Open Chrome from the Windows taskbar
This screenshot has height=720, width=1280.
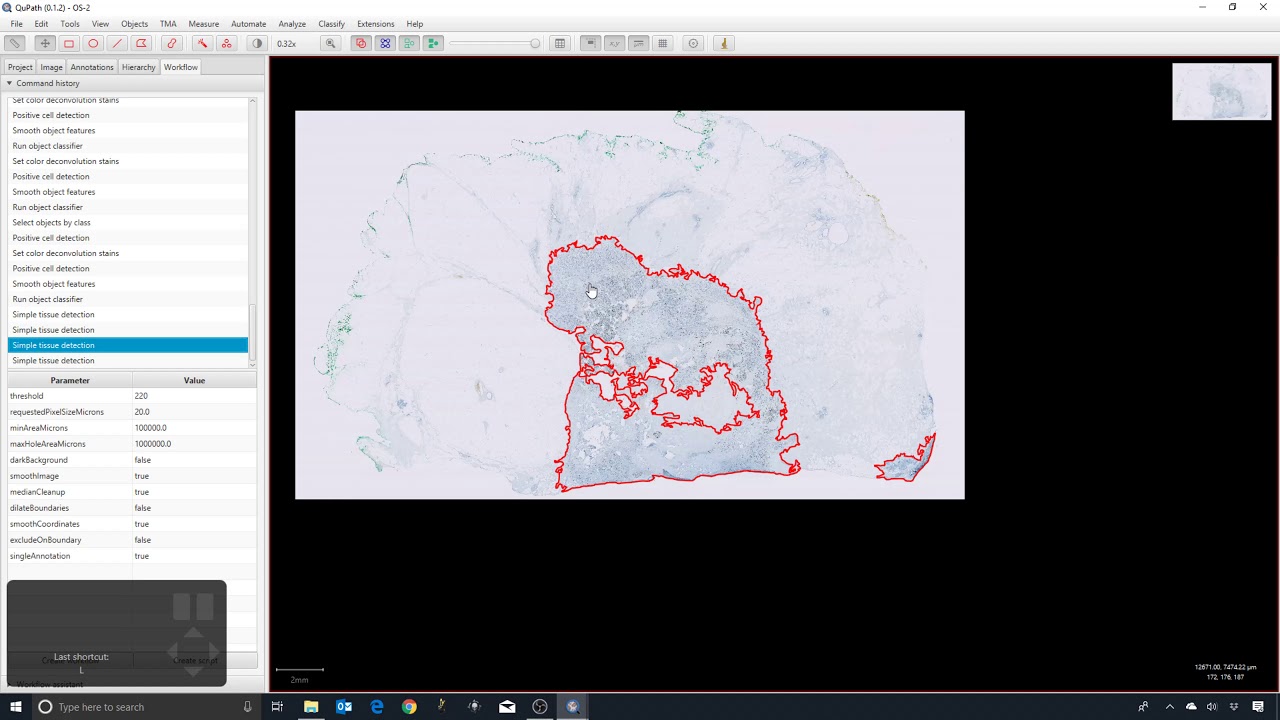click(409, 707)
